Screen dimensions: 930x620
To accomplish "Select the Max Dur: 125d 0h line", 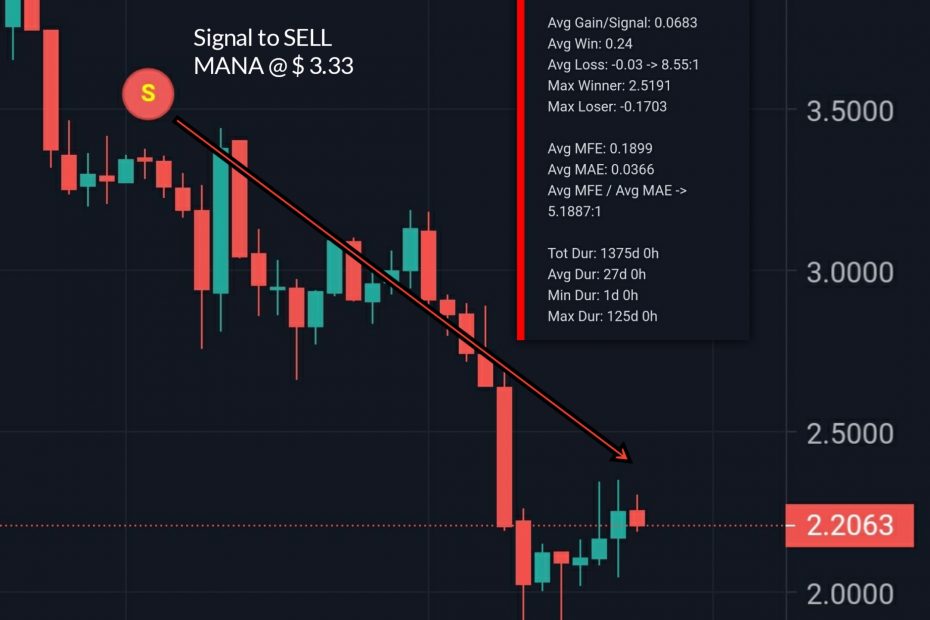I will [x=603, y=316].
